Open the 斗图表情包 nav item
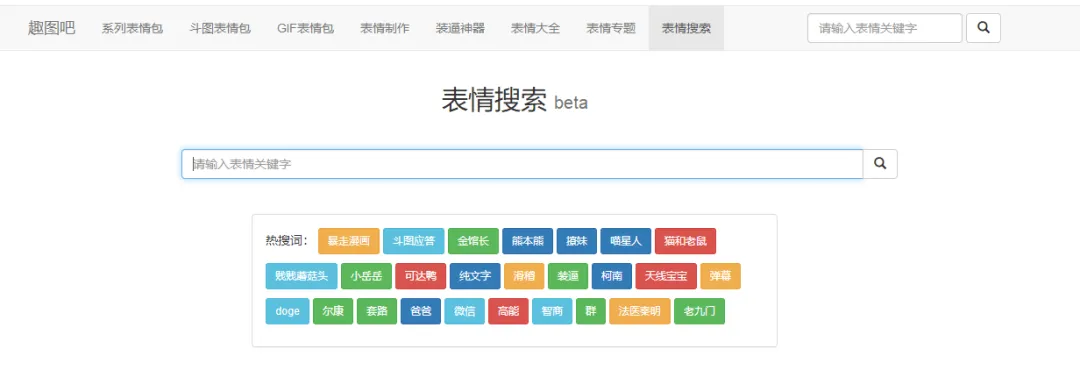Image resolution: width=1080 pixels, height=370 pixels. coord(220,28)
